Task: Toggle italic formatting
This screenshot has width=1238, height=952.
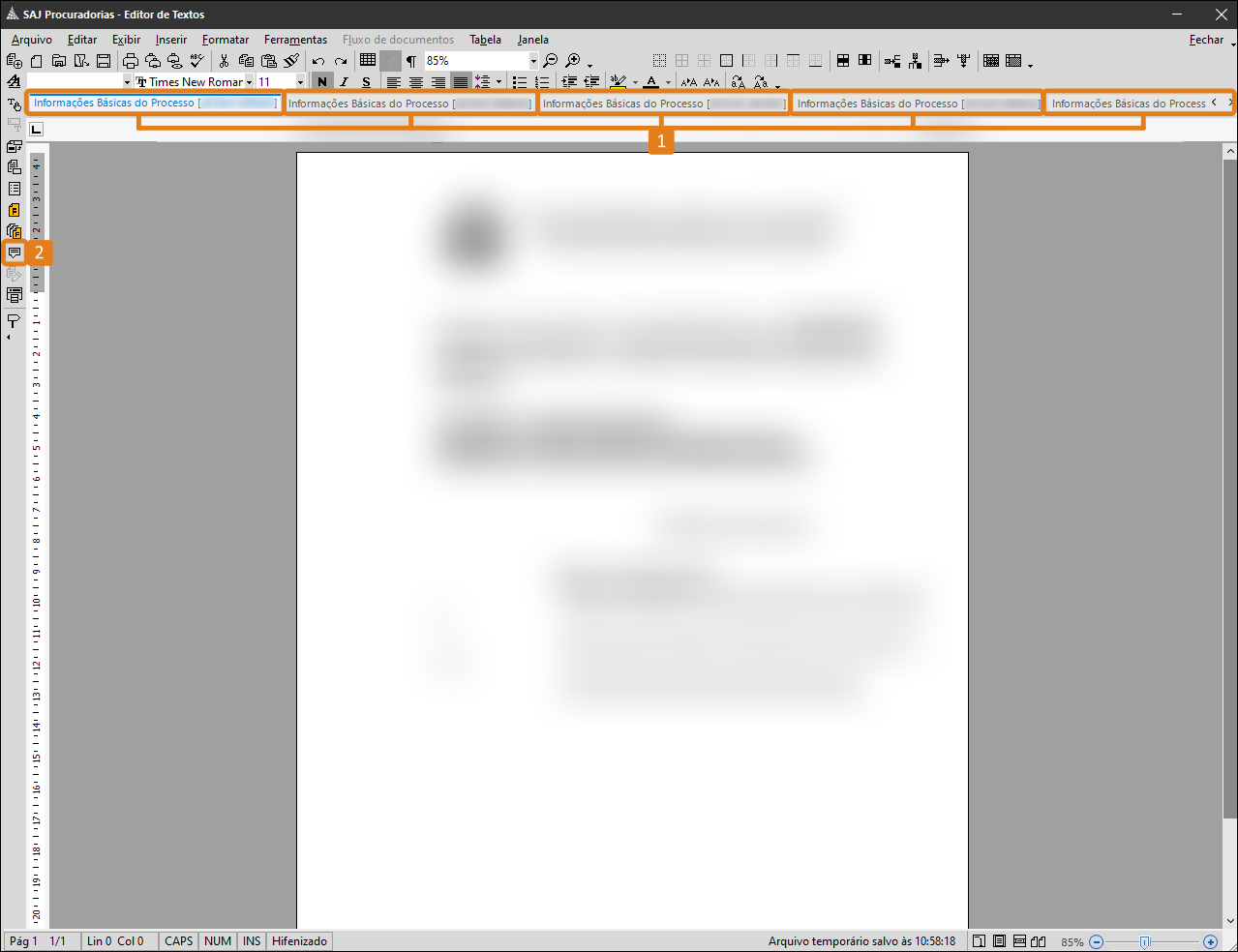Action: 344,82
